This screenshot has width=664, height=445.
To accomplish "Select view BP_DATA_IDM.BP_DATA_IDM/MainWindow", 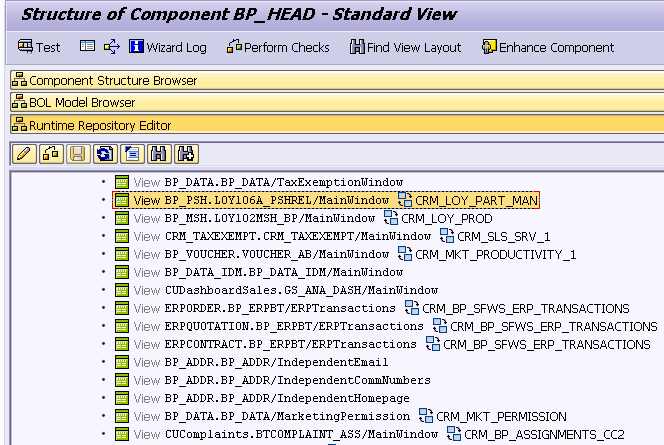I will pos(284,272).
